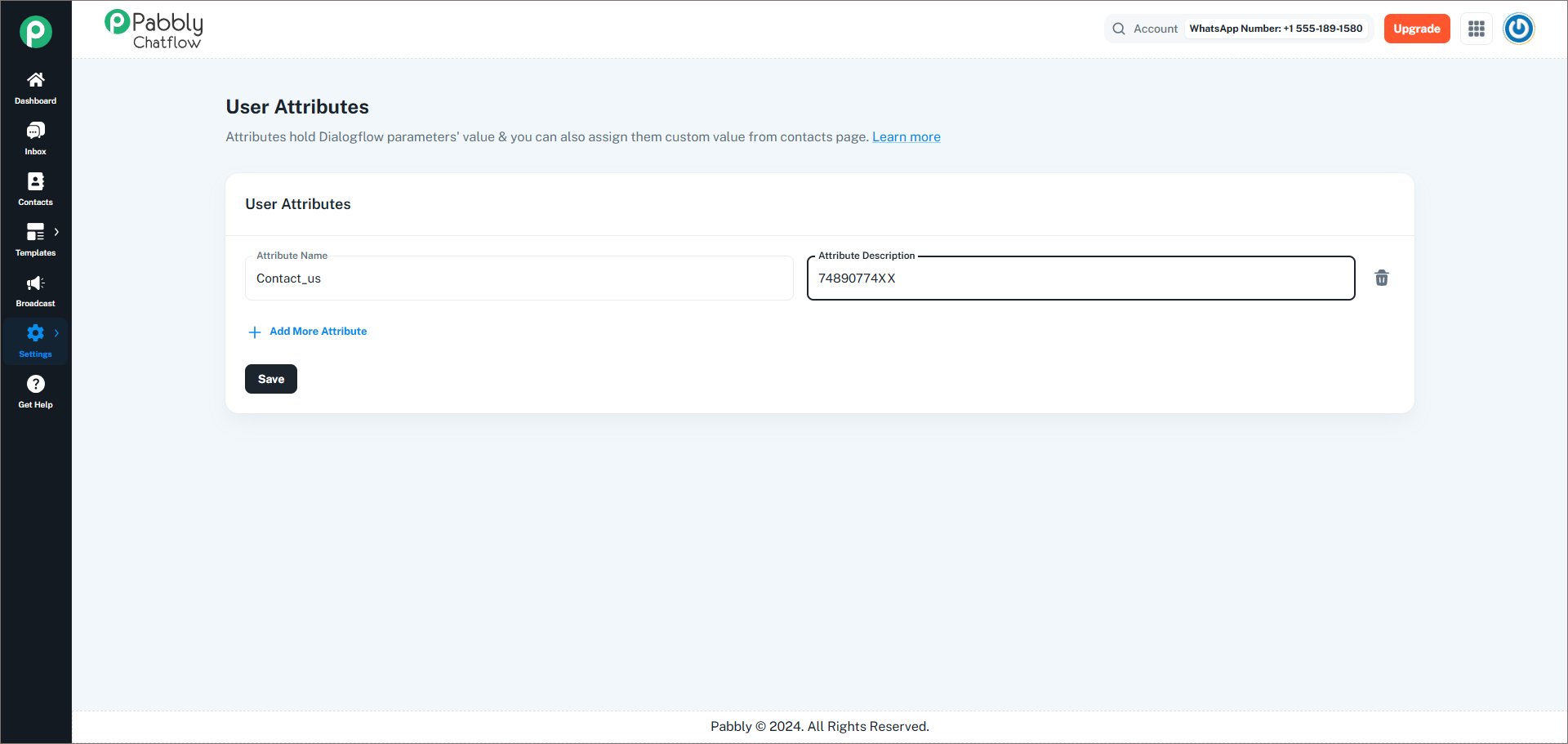
Task: Click the plus icon to add an attribute
Action: [255, 332]
